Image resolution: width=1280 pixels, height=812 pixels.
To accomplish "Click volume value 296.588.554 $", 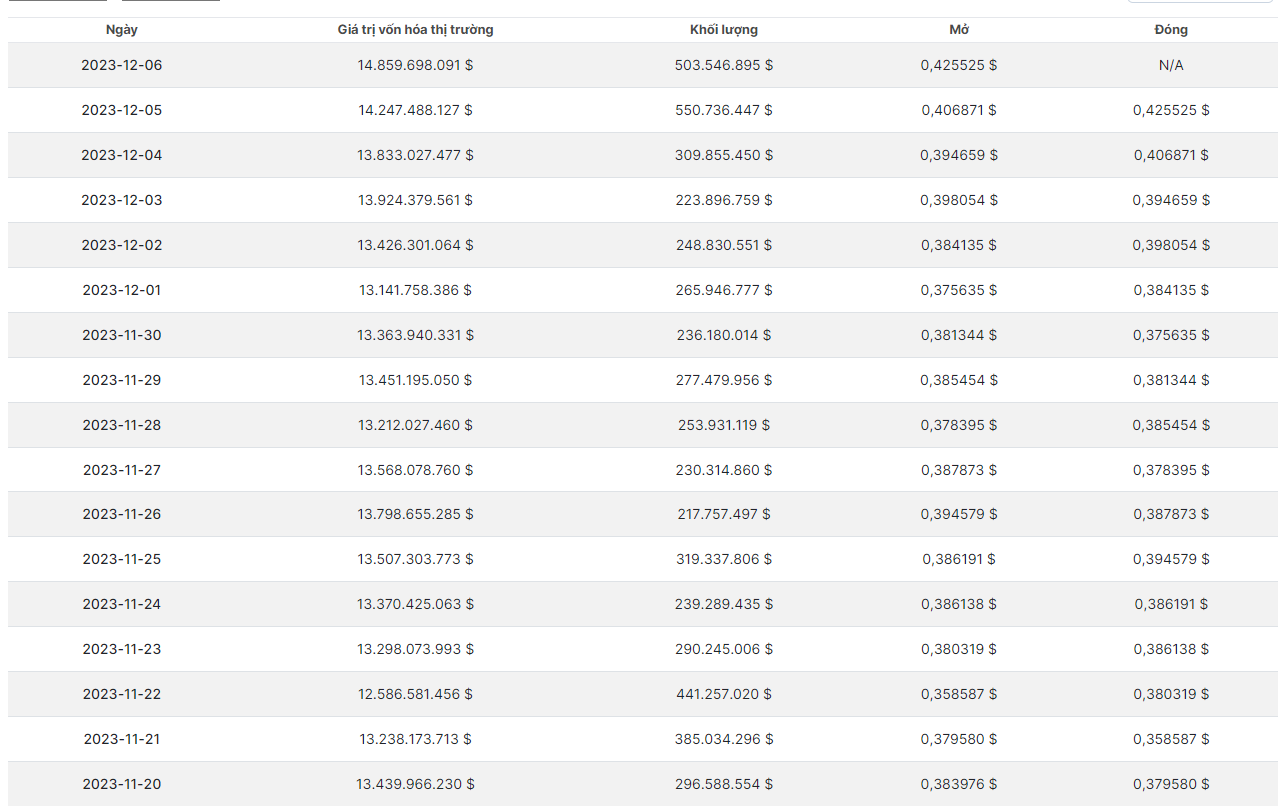I will [724, 784].
